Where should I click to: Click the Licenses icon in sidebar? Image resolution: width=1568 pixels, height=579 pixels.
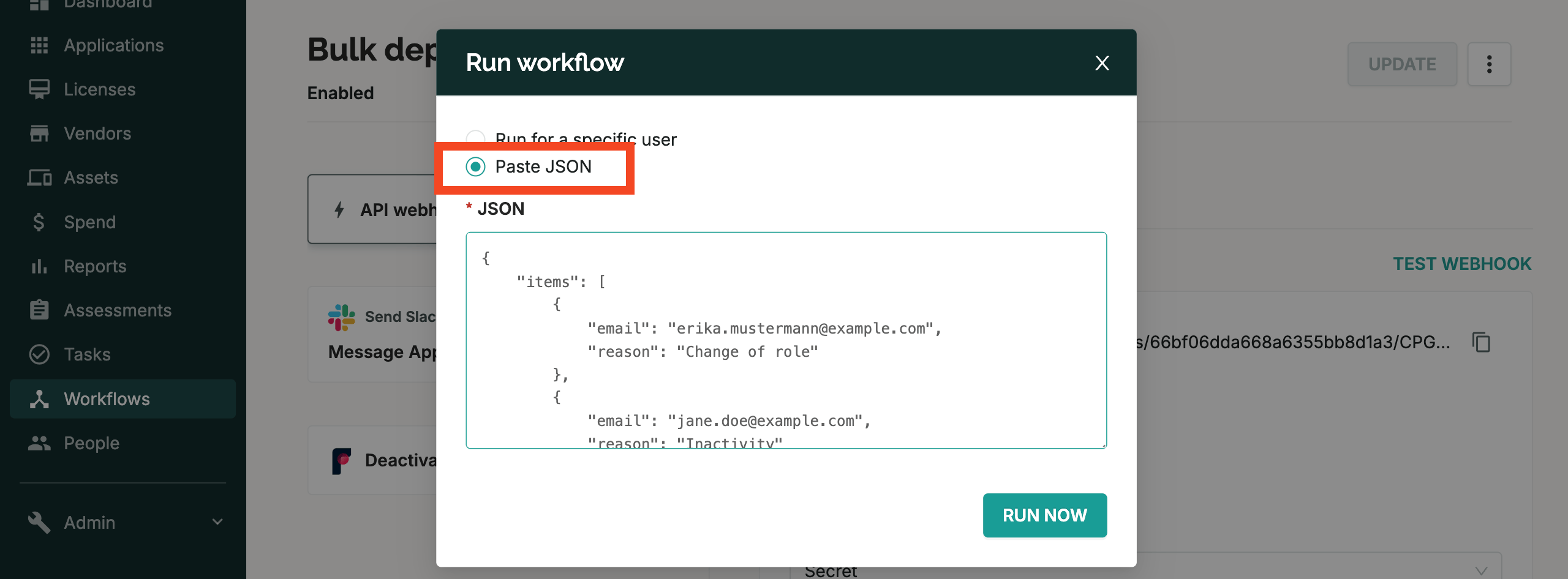tap(39, 89)
